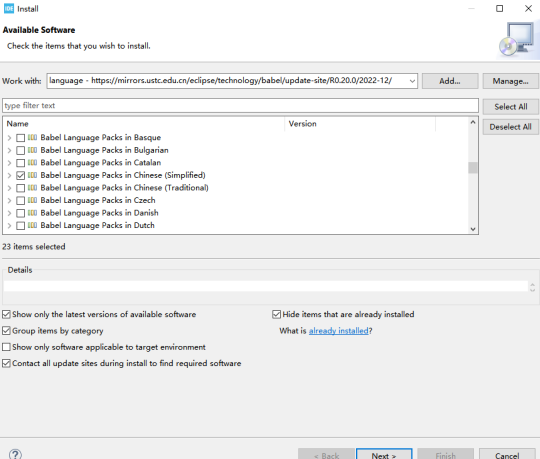540x459 pixels.
Task: Toggle Contact all update sites option
Action: (x=6, y=363)
